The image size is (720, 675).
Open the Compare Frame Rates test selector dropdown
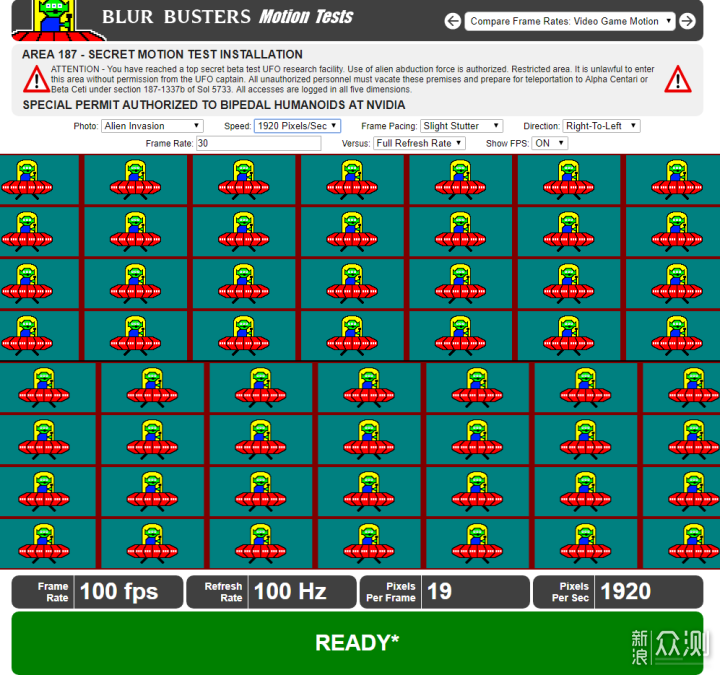[x=570, y=21]
